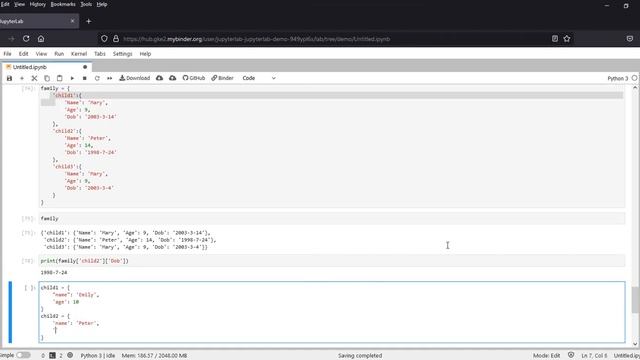The image size is (640, 360).
Task: Click the browser Home button
Action: pyautogui.click(x=41, y=39)
